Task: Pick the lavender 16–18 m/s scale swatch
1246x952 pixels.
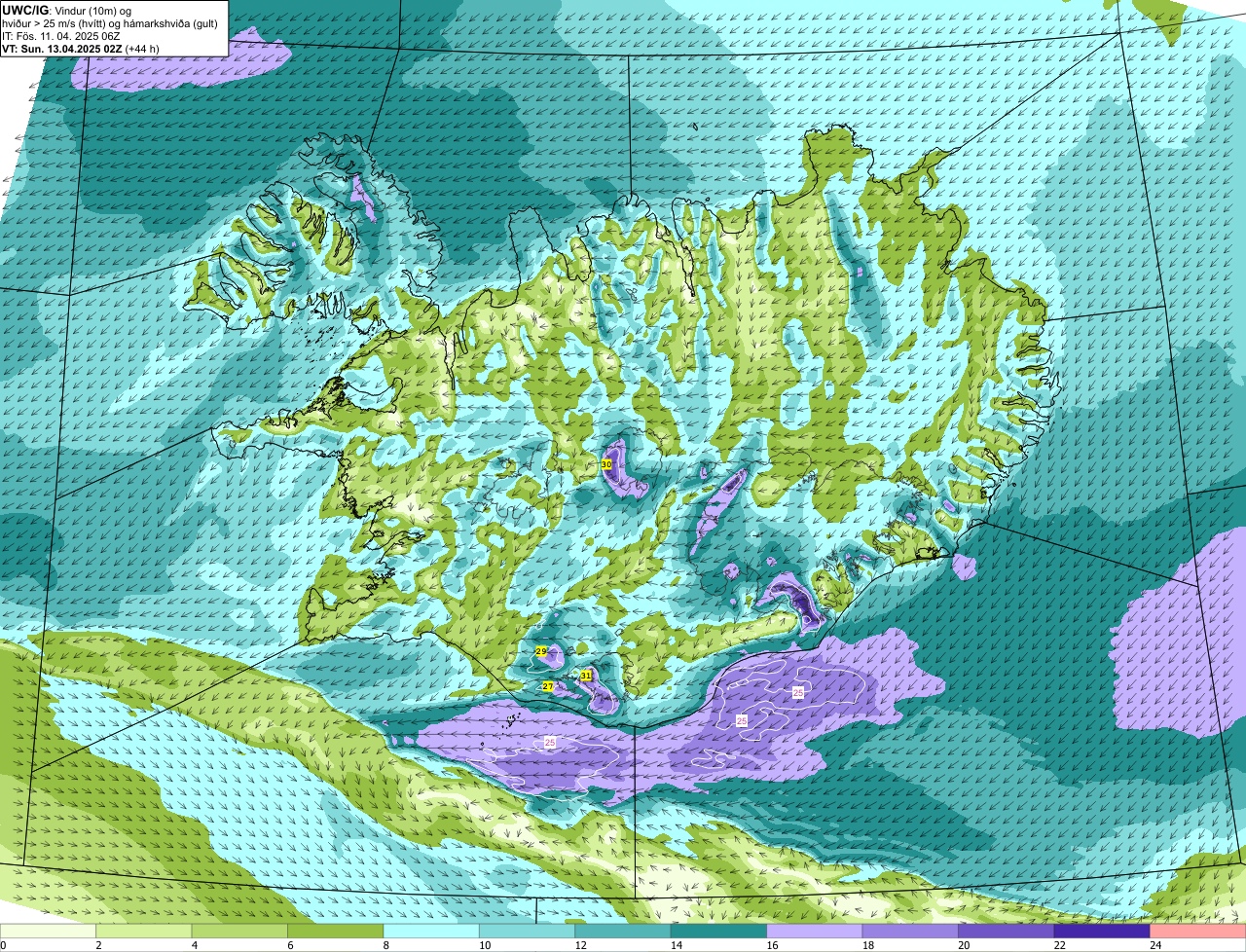Action: (x=815, y=932)
